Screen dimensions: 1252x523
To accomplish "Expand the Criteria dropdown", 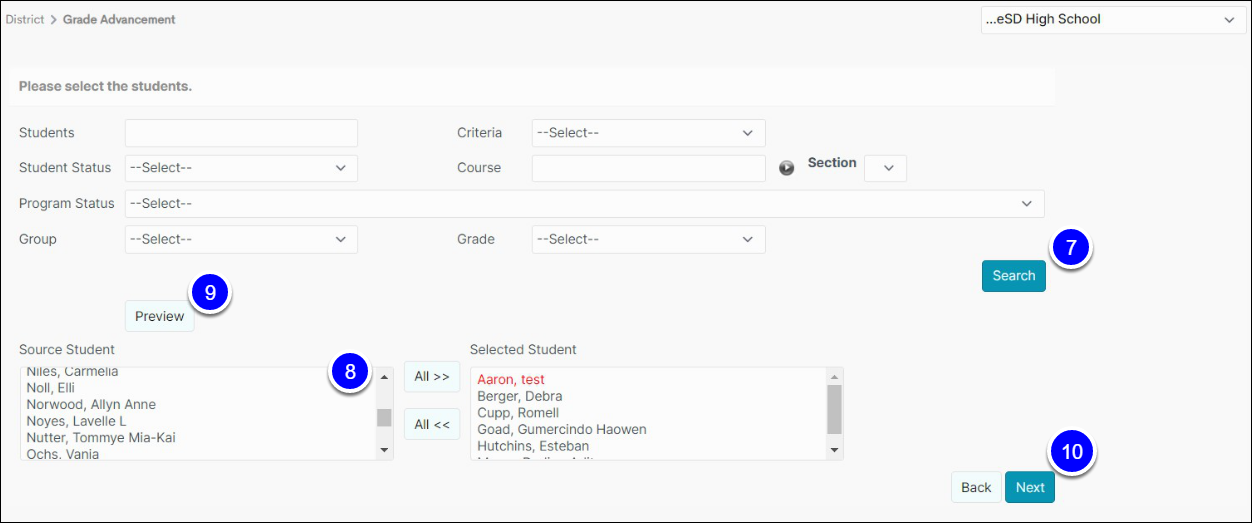I will (648, 133).
